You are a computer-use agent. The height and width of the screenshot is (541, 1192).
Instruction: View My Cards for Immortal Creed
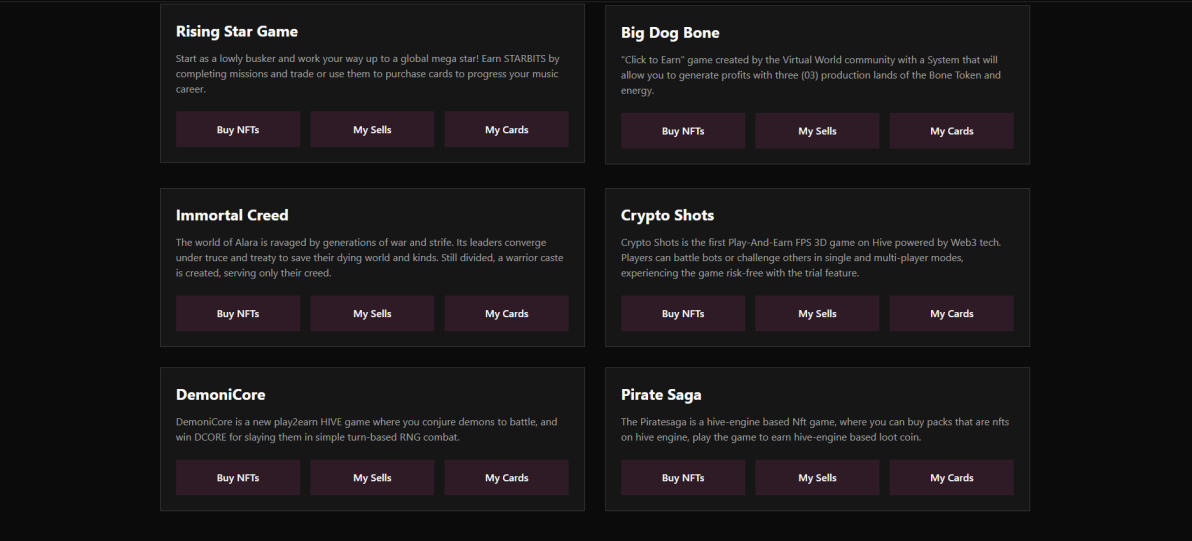506,314
